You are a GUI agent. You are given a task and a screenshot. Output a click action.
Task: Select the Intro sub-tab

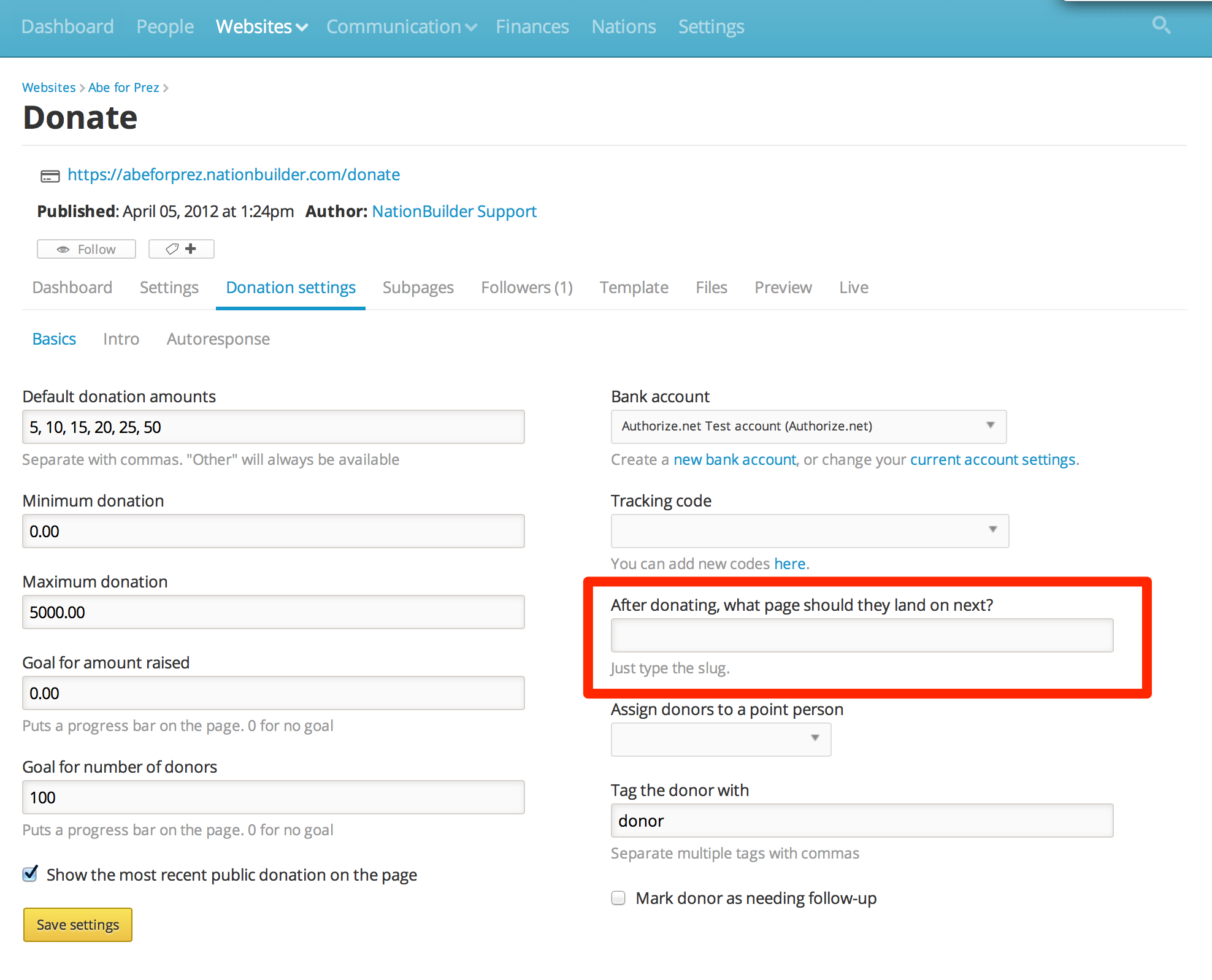[x=121, y=339]
